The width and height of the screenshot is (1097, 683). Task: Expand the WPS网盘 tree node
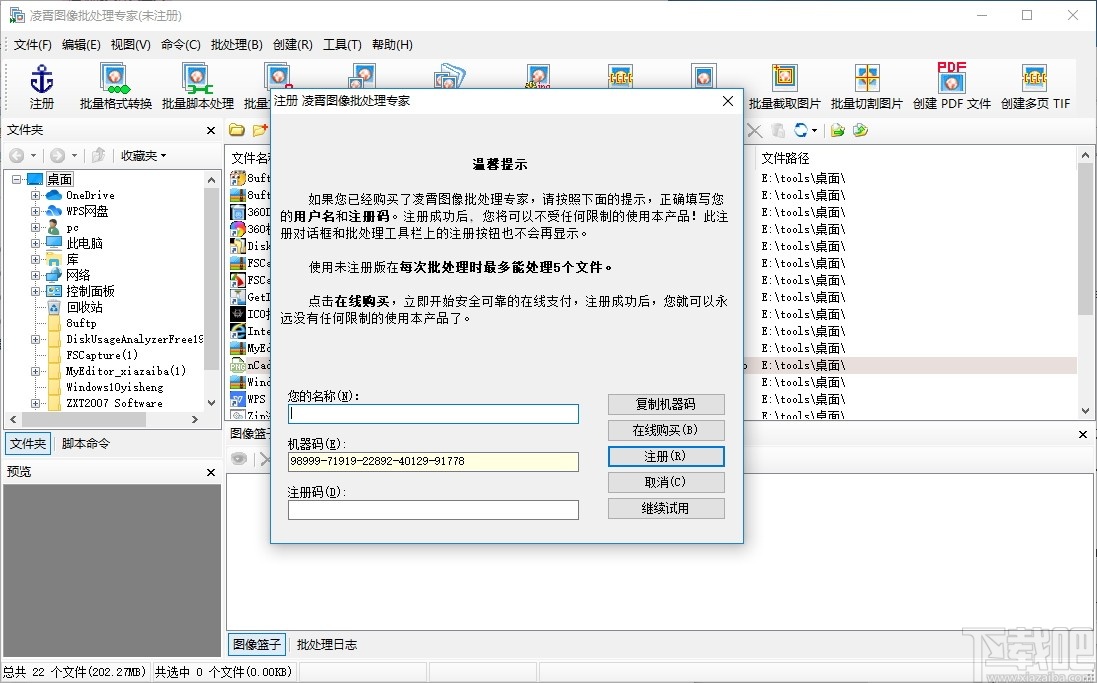(35, 211)
